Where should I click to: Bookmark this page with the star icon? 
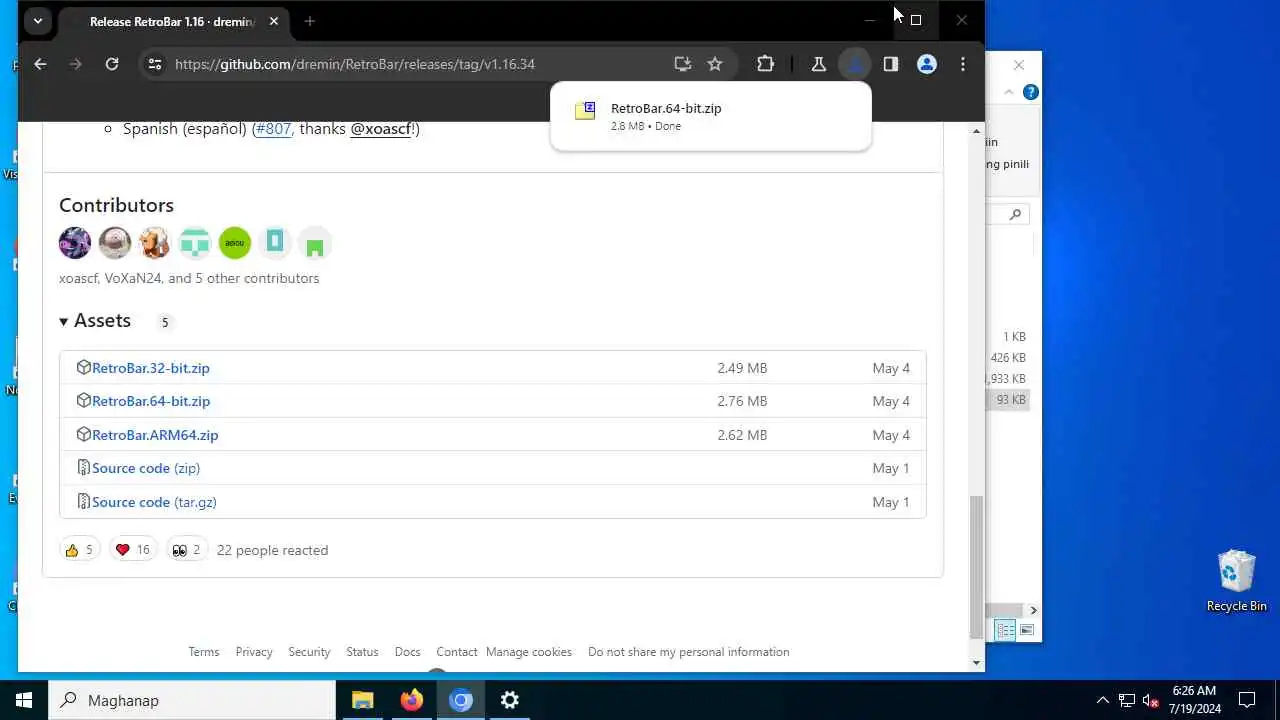point(715,64)
